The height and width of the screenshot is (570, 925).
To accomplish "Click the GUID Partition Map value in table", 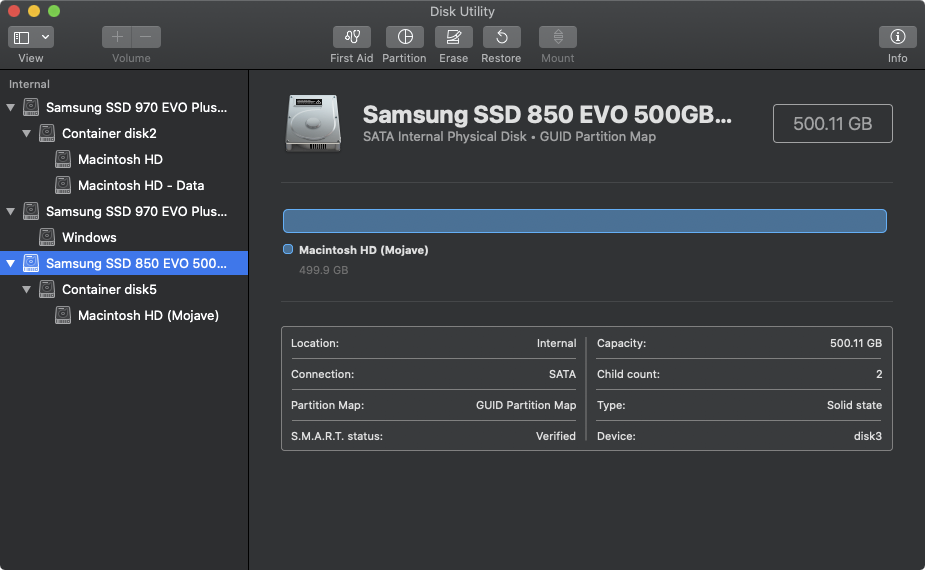I will point(526,405).
